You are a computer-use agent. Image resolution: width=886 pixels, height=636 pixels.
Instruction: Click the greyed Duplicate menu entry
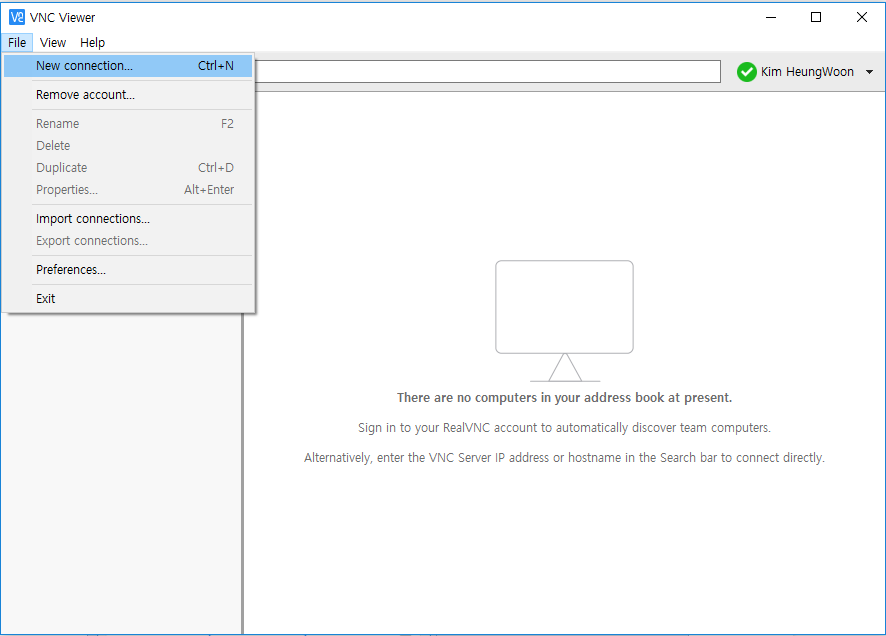coord(128,168)
